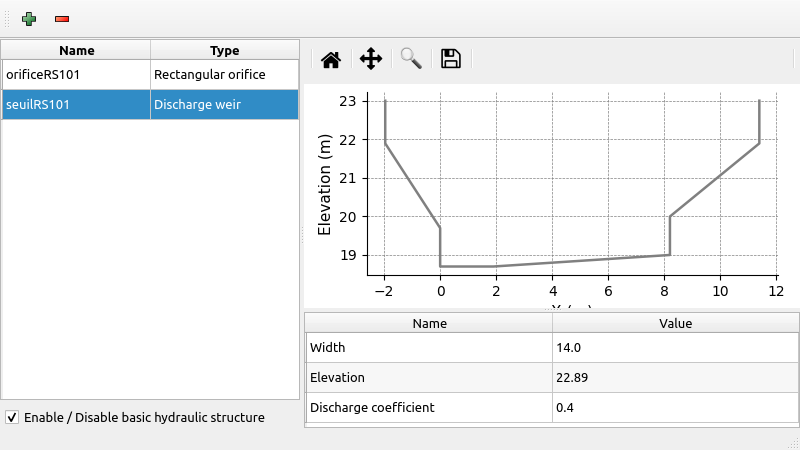Activate the pan/move arrows tool

371,59
